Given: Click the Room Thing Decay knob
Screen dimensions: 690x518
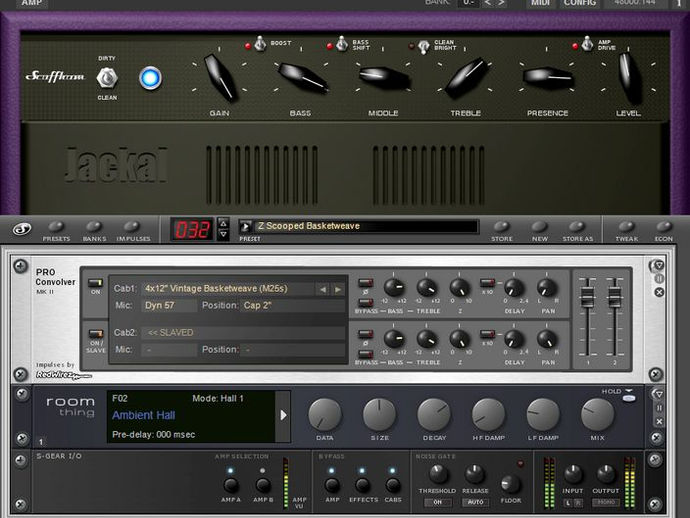Looking at the screenshot, I should (434, 415).
